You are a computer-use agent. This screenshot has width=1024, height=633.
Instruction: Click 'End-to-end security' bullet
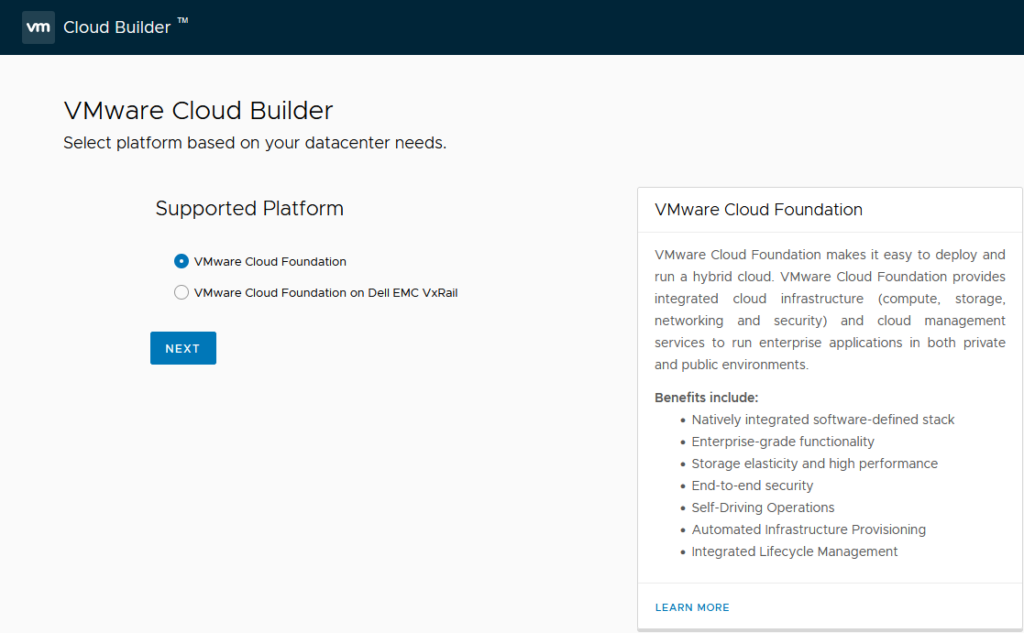click(752, 485)
